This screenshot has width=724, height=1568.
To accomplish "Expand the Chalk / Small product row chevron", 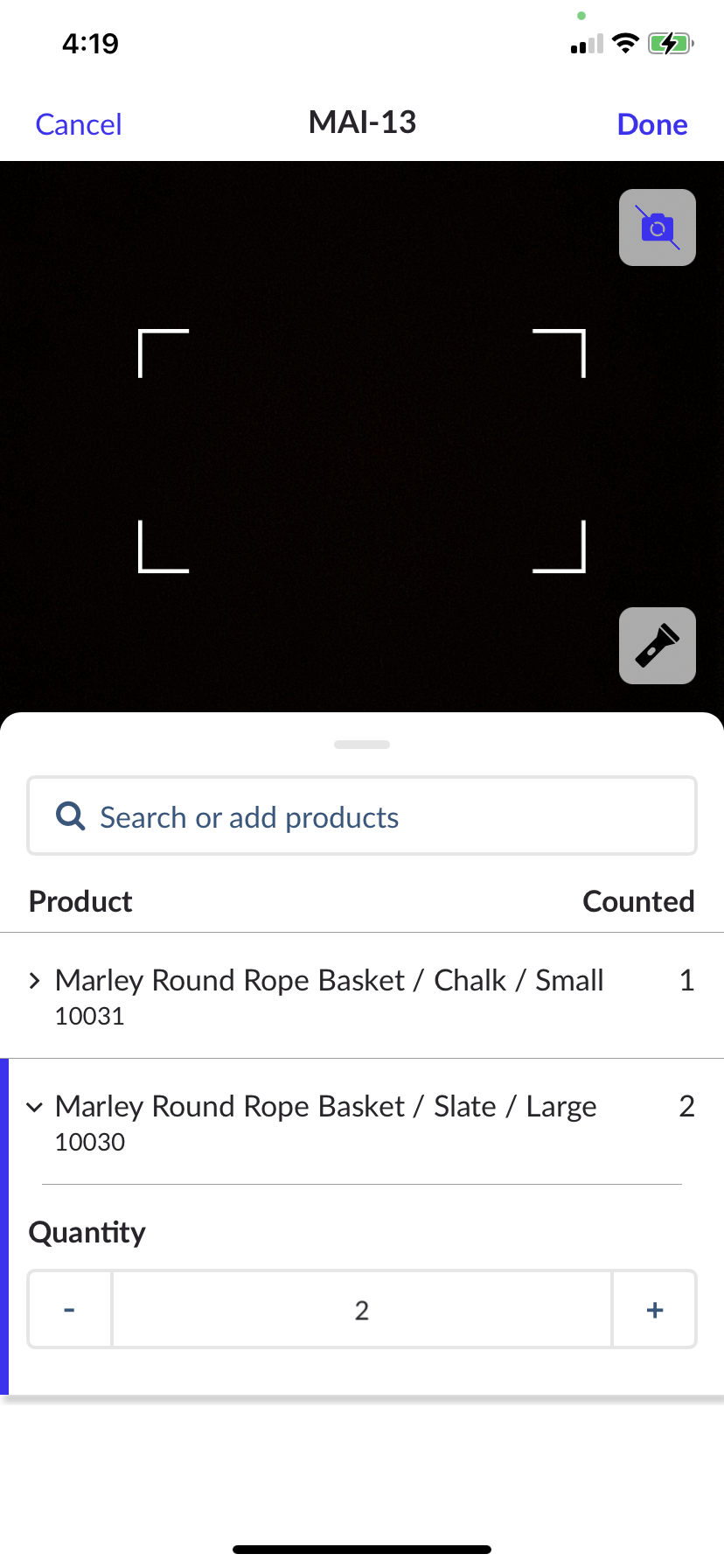I will coord(34,981).
